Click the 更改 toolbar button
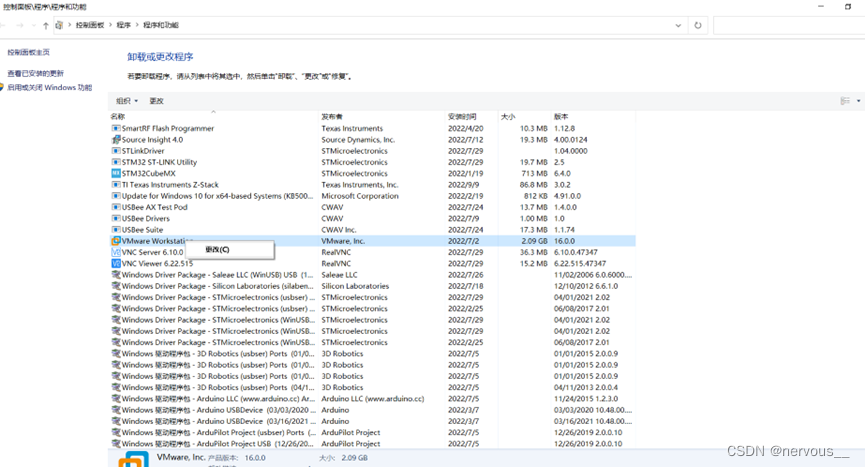 [x=156, y=101]
